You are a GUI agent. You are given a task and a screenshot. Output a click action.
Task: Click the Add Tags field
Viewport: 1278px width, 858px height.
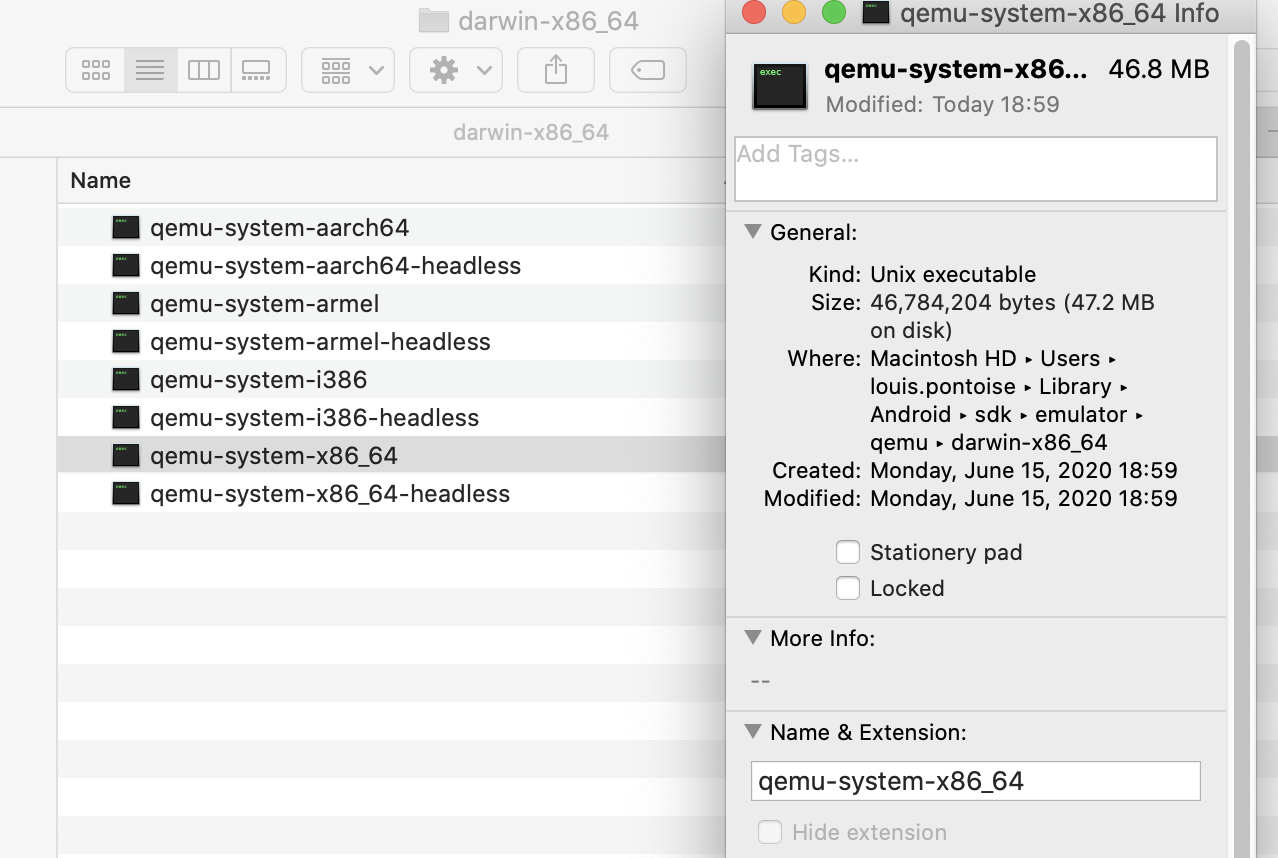[976, 169]
